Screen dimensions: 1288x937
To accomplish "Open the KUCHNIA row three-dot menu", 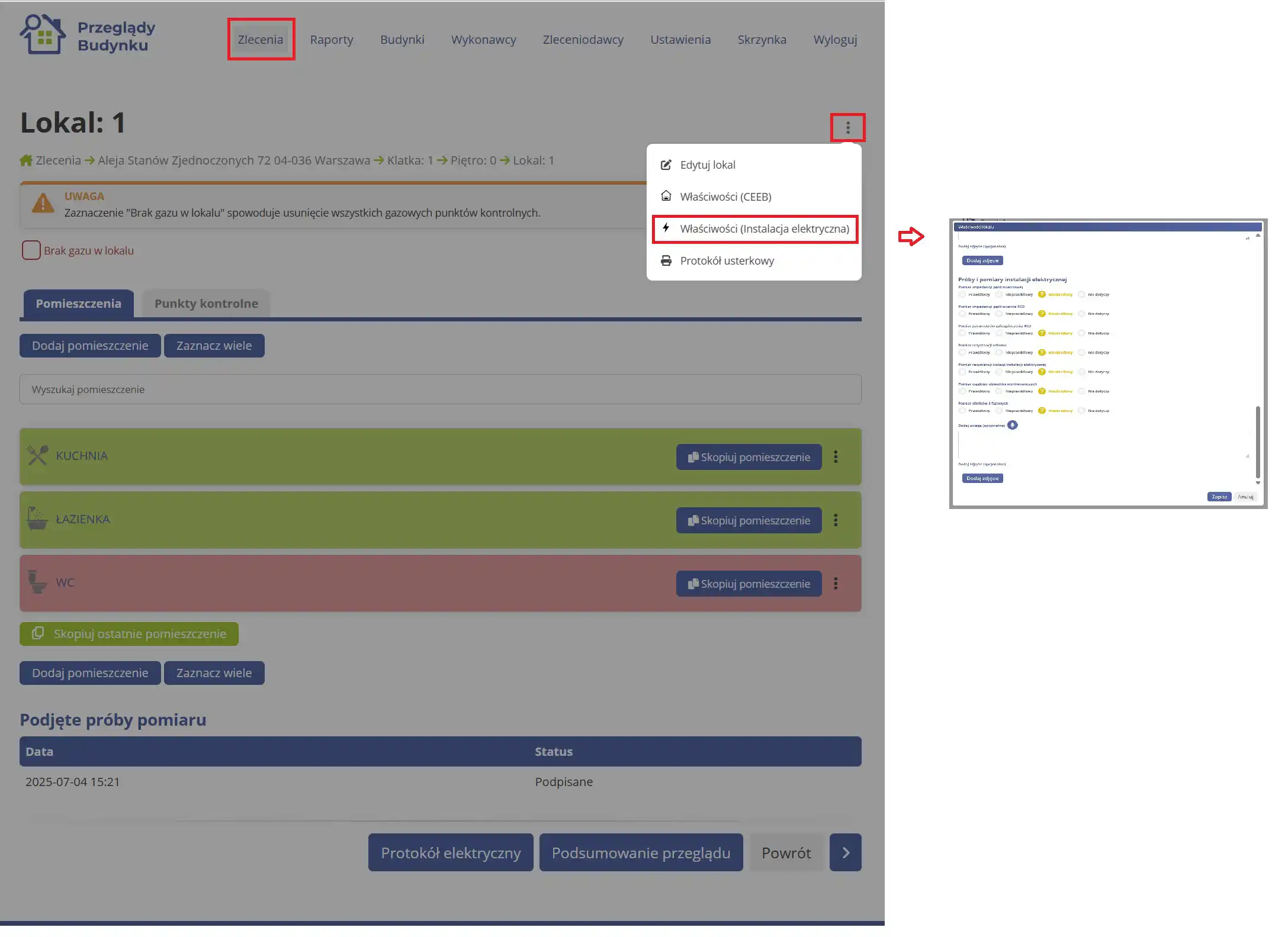I will pos(836,456).
